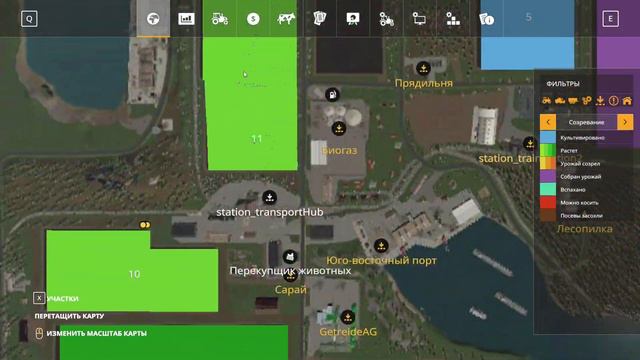640x360 pixels.
Task: Click the yellow coin marker above field 10
Action: pyautogui.click(x=144, y=225)
